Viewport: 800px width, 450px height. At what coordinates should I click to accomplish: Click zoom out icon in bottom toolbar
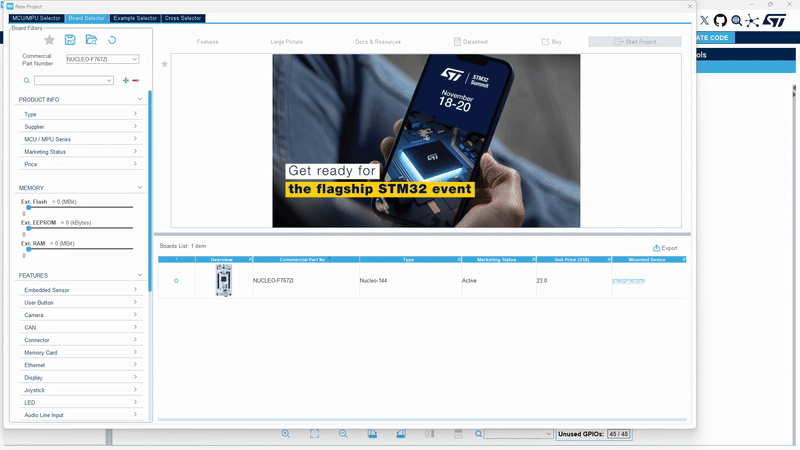click(343, 434)
